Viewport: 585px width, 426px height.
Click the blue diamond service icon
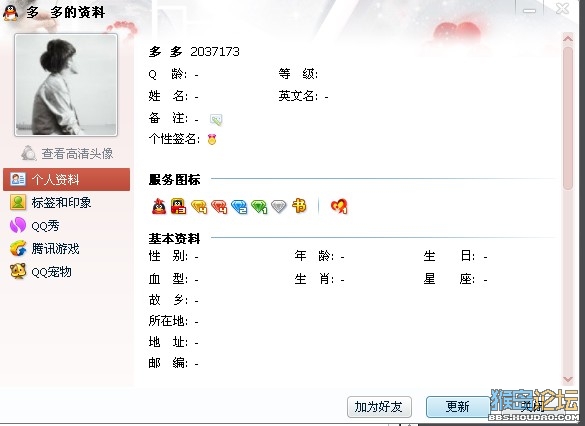coord(239,206)
